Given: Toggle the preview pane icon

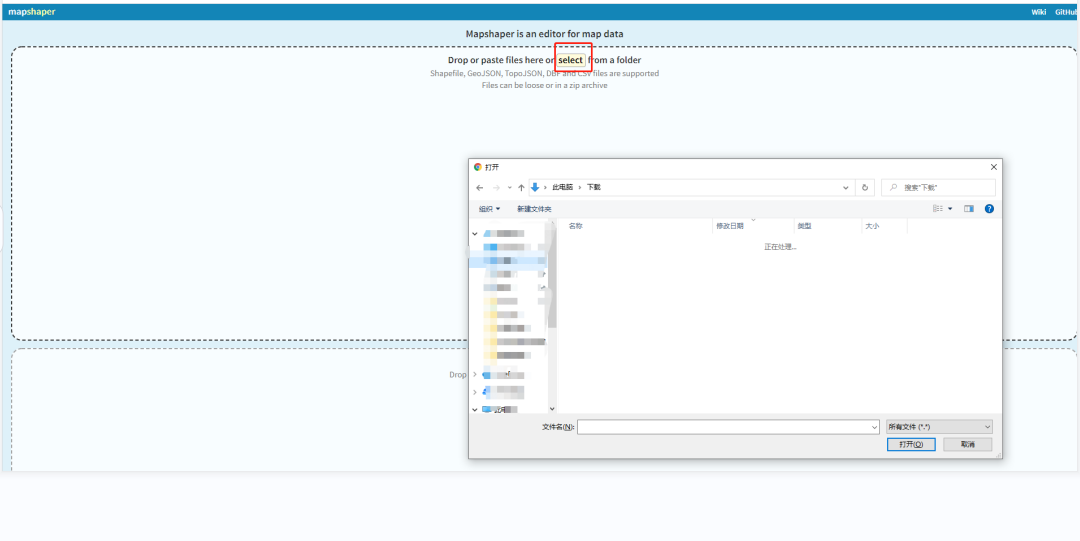Looking at the screenshot, I should (x=969, y=209).
